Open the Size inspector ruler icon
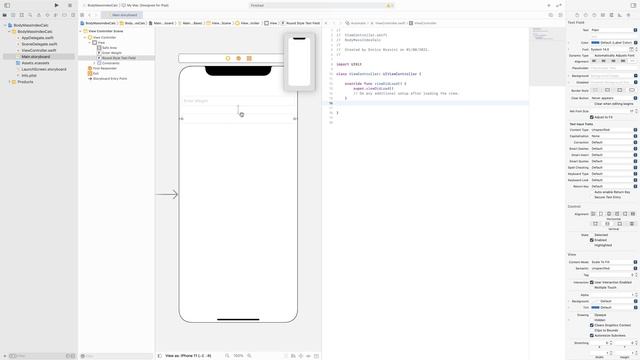This screenshot has width=640, height=360. 620,15
